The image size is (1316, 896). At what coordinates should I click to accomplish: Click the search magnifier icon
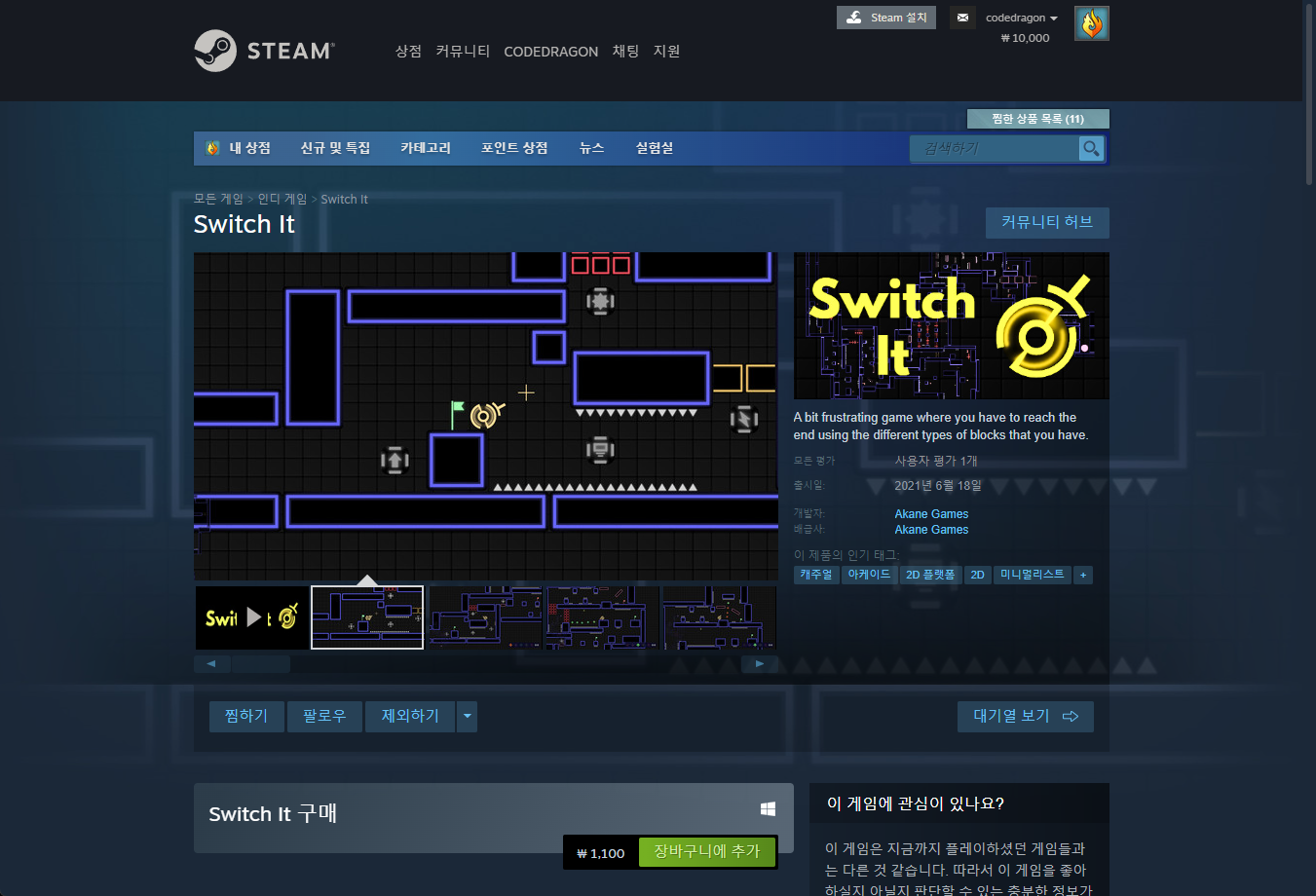(1091, 148)
